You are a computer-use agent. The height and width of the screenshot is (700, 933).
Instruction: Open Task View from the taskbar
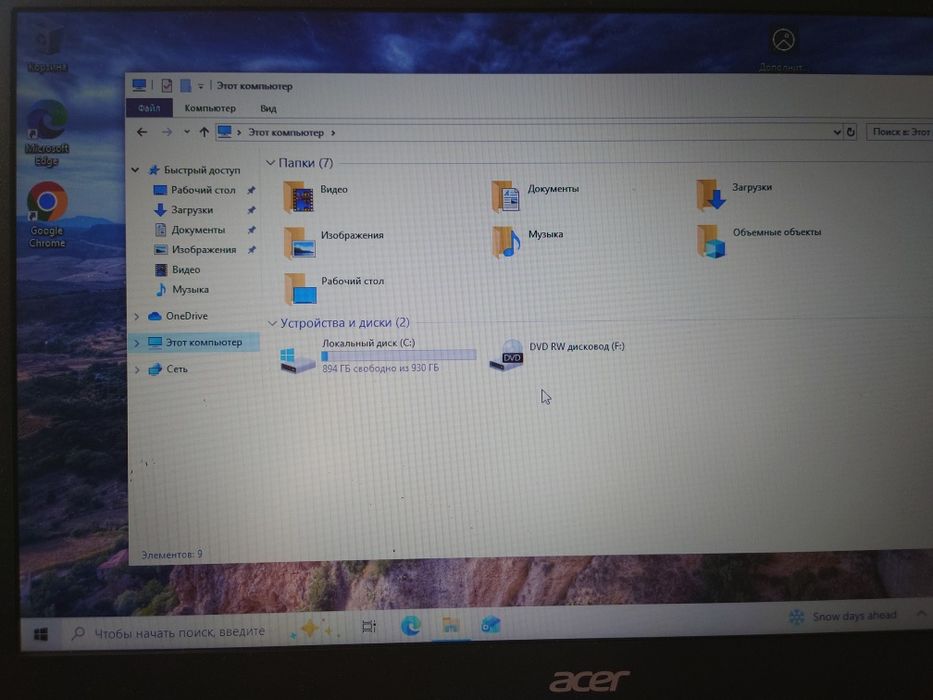pos(369,626)
